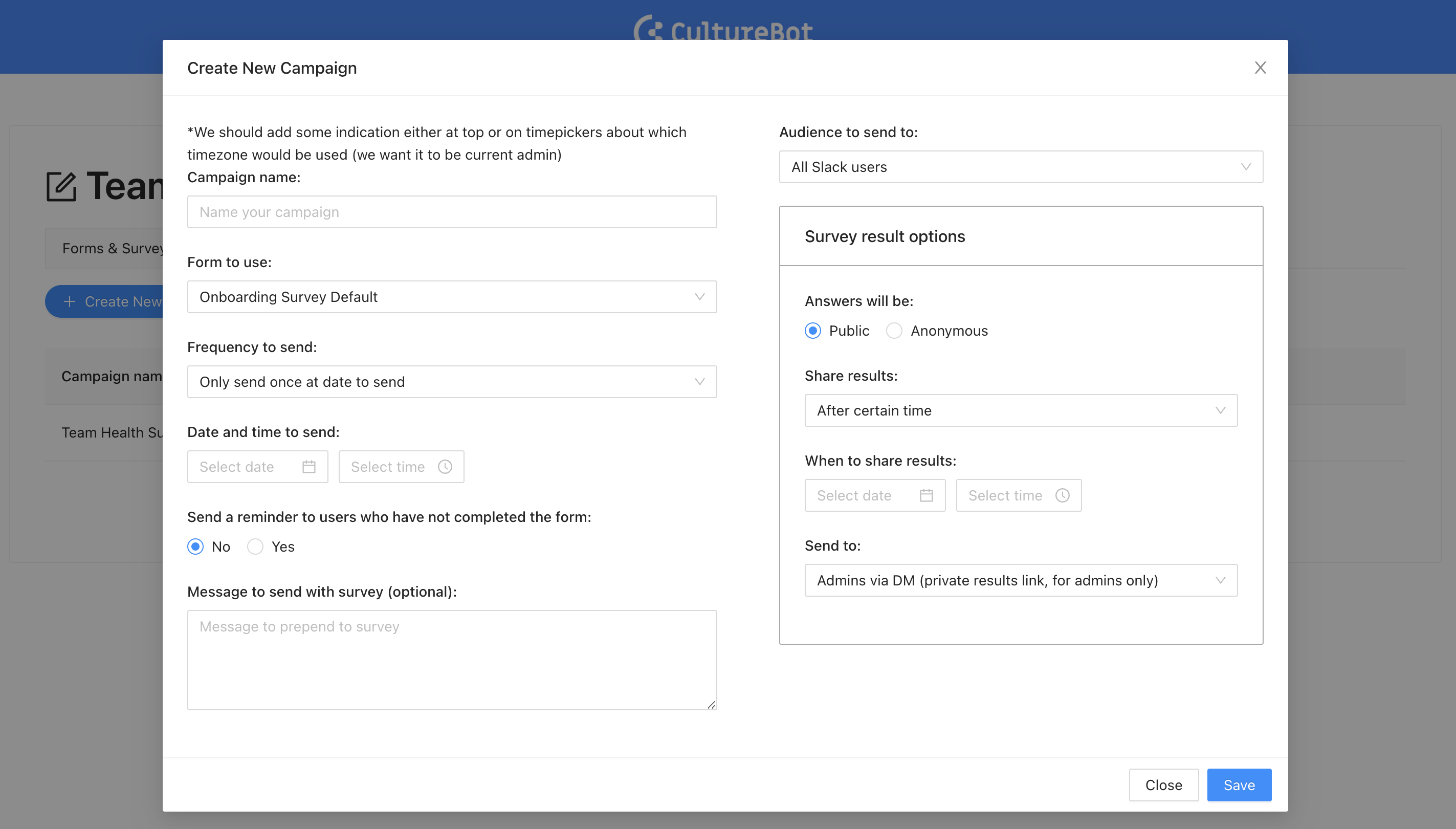
Task: Open the Send to Admins via DM dropdown
Action: (1021, 580)
